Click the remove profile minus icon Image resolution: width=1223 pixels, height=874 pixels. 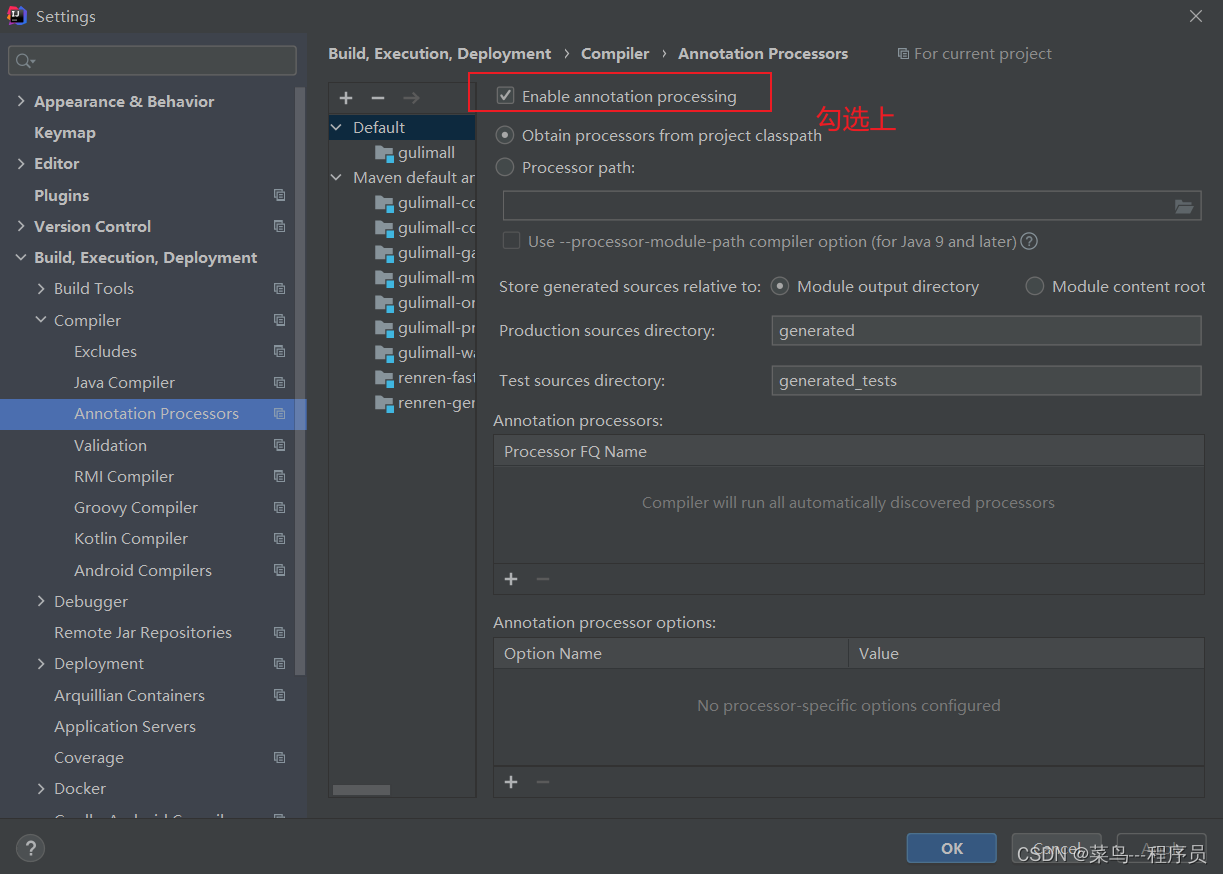tap(378, 98)
